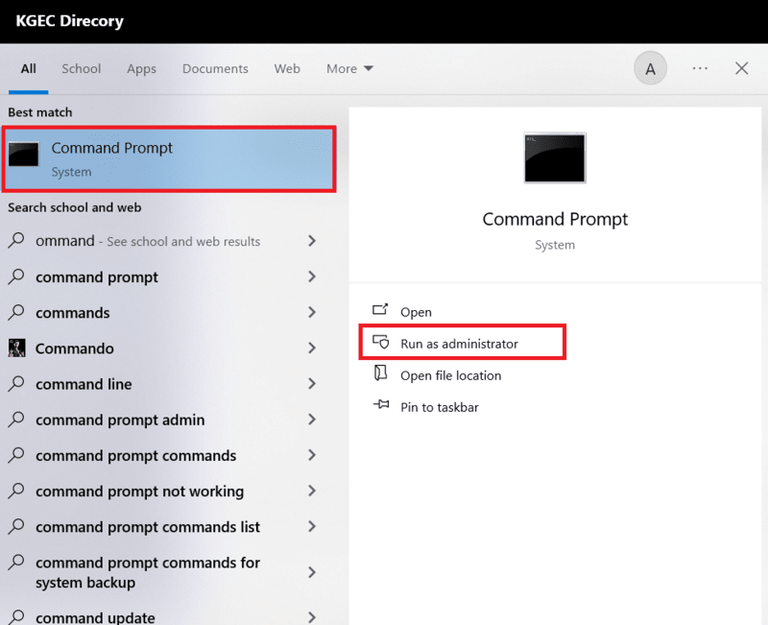Image resolution: width=768 pixels, height=625 pixels.
Task: Close the search panel with X
Action: tap(741, 68)
